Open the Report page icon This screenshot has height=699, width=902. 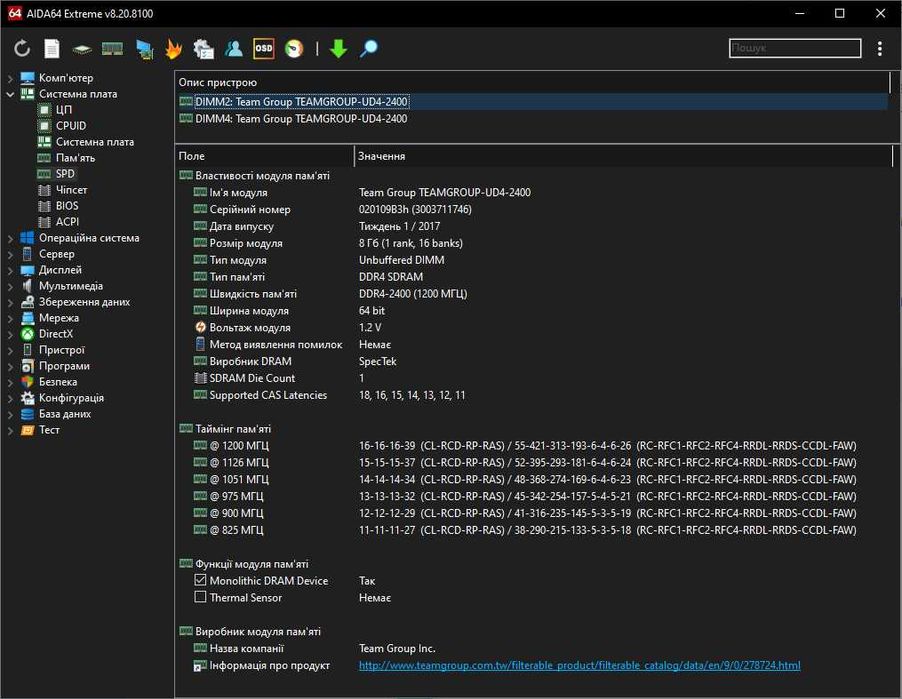[52, 49]
